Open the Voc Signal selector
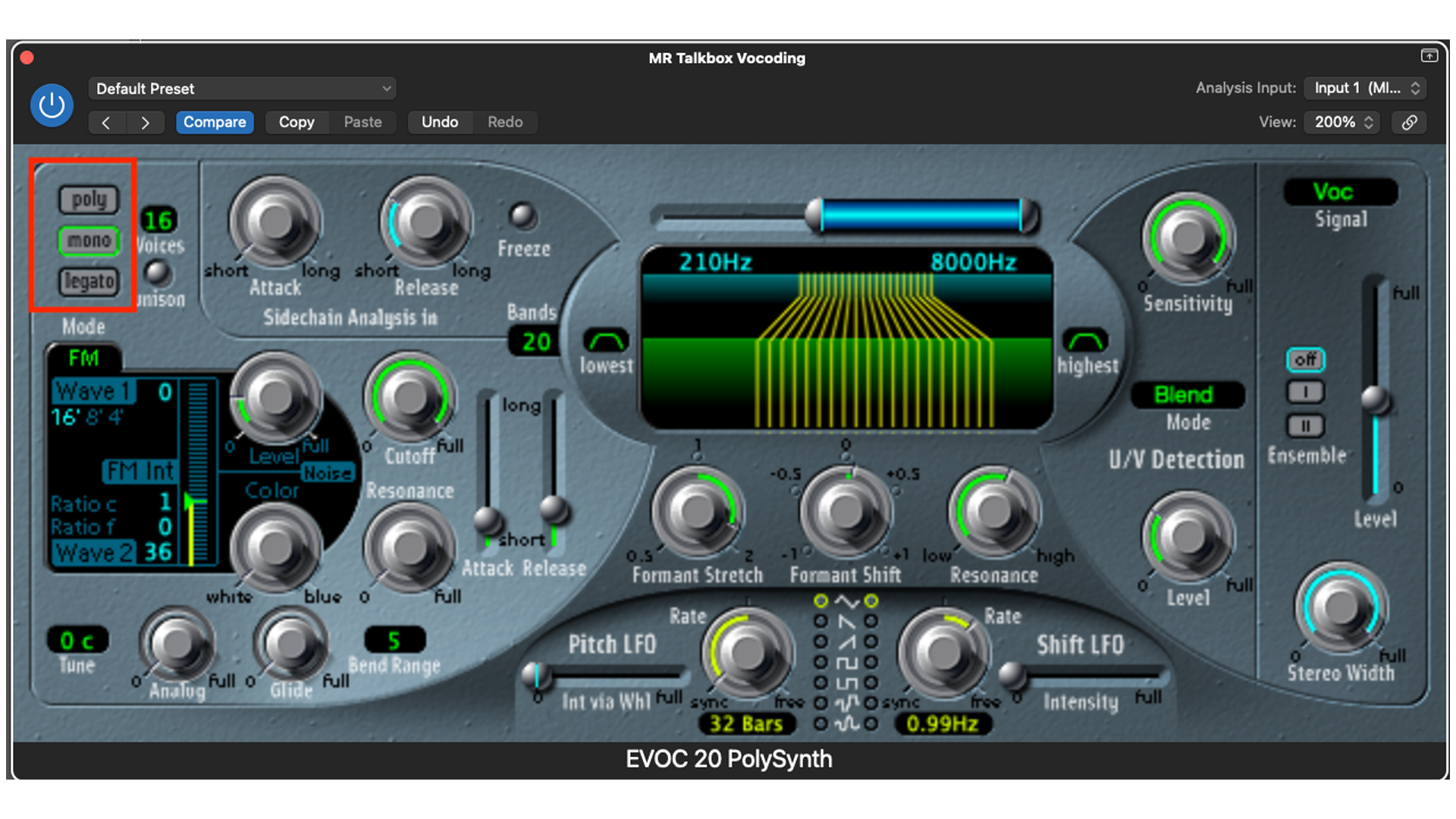Screen dimensions: 1456x819 click(1340, 191)
